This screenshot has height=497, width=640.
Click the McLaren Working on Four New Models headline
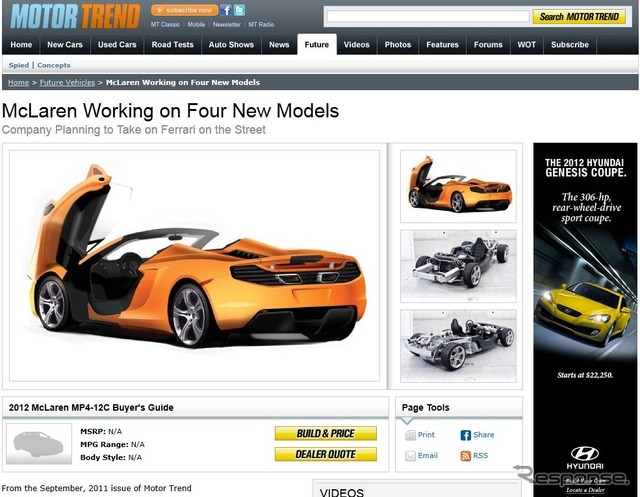click(171, 111)
